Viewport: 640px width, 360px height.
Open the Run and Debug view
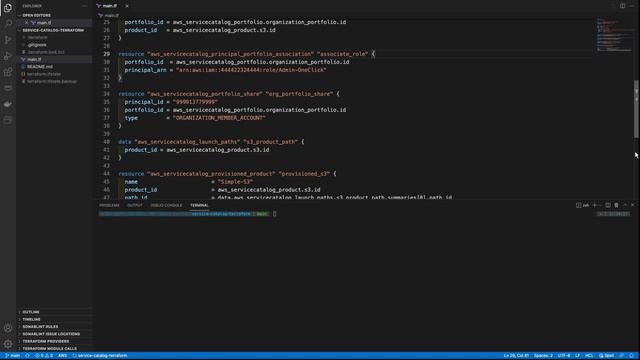(x=8, y=56)
